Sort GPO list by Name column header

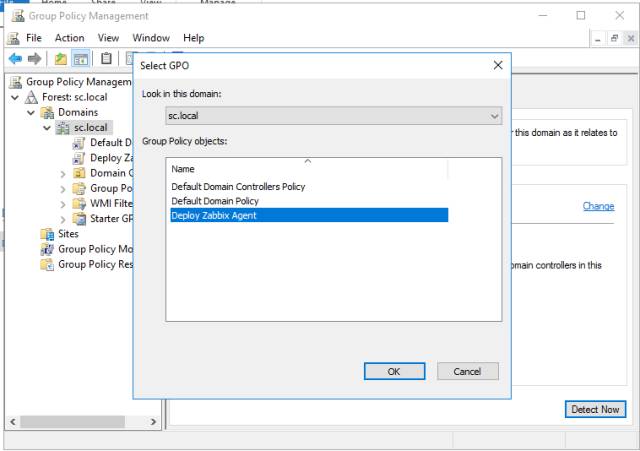click(x=307, y=169)
